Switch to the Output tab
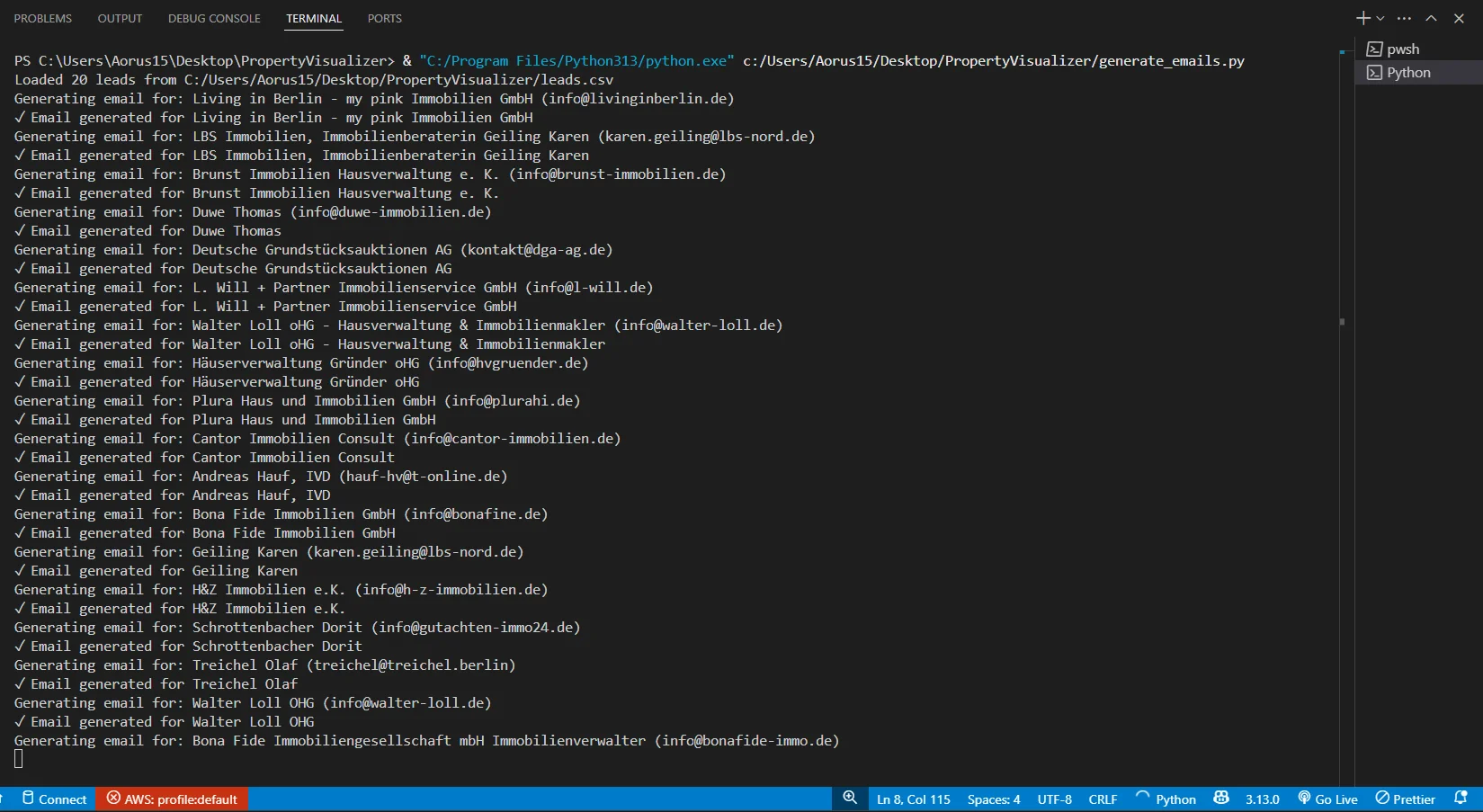The image size is (1483, 812). [x=120, y=19]
